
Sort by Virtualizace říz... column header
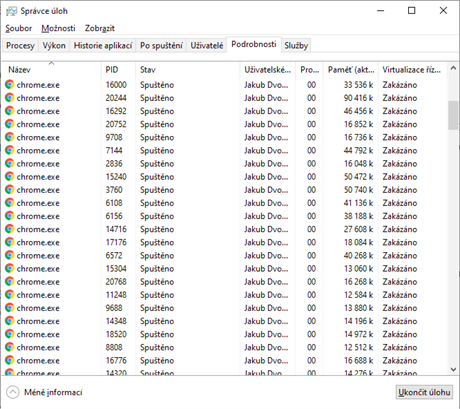[x=412, y=69]
